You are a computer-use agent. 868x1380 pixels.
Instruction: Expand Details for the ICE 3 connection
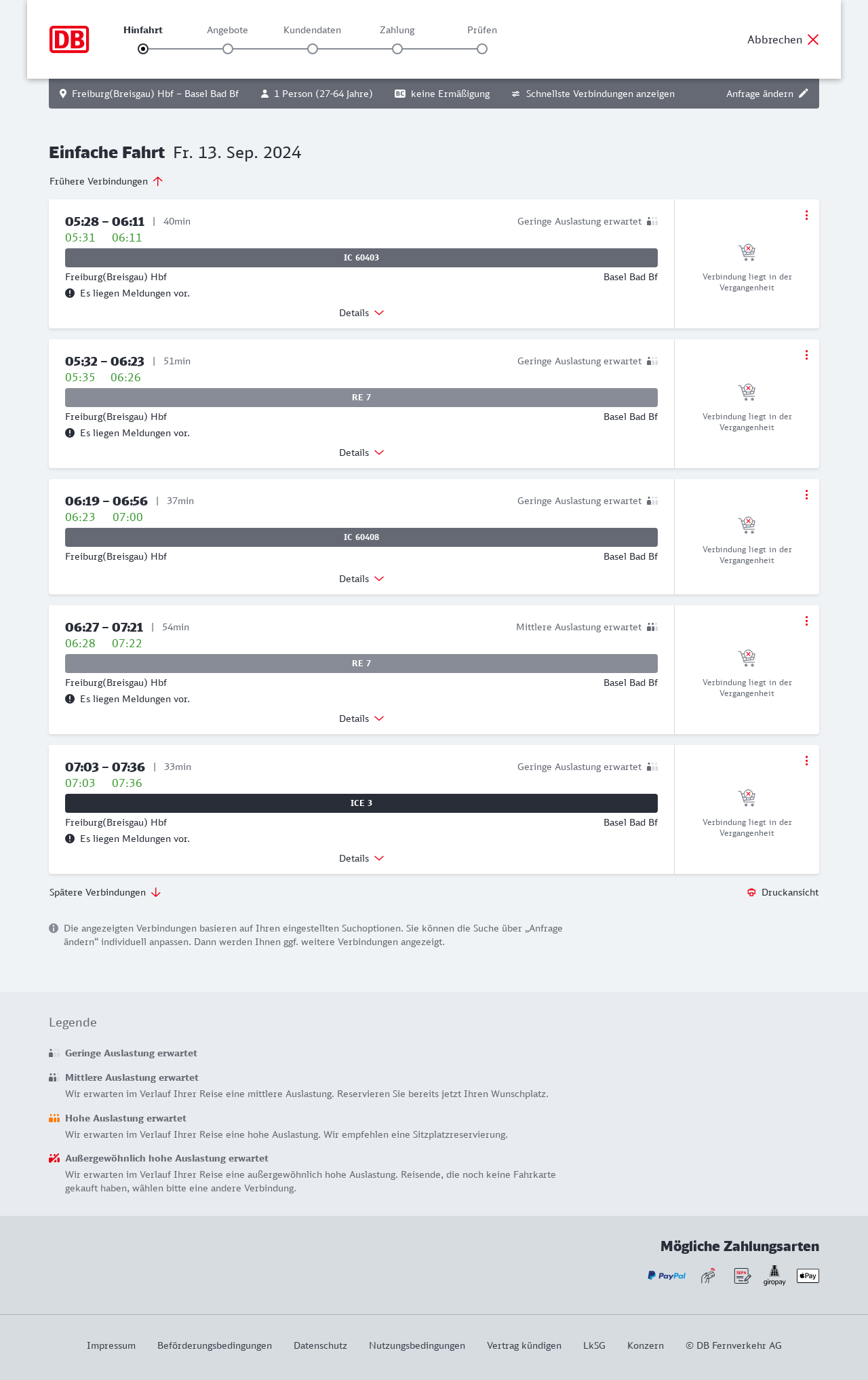361,858
